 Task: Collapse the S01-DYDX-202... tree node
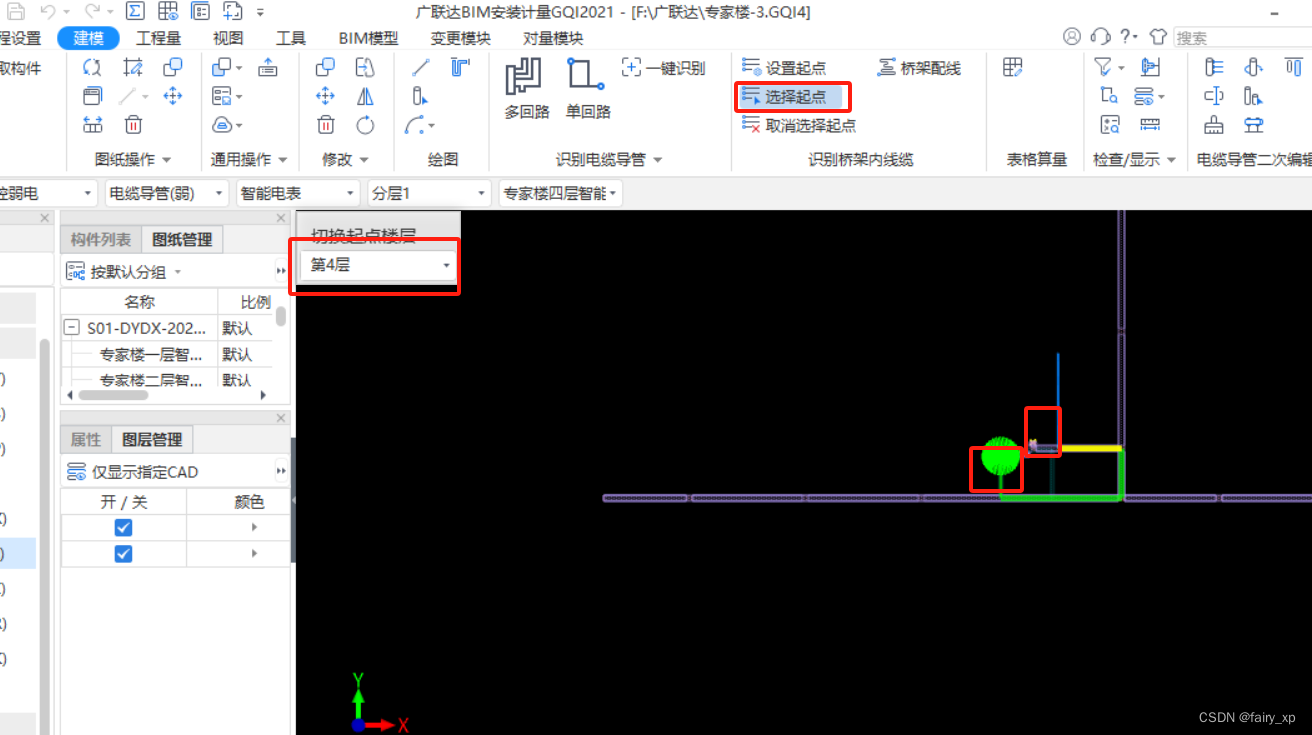click(71, 327)
